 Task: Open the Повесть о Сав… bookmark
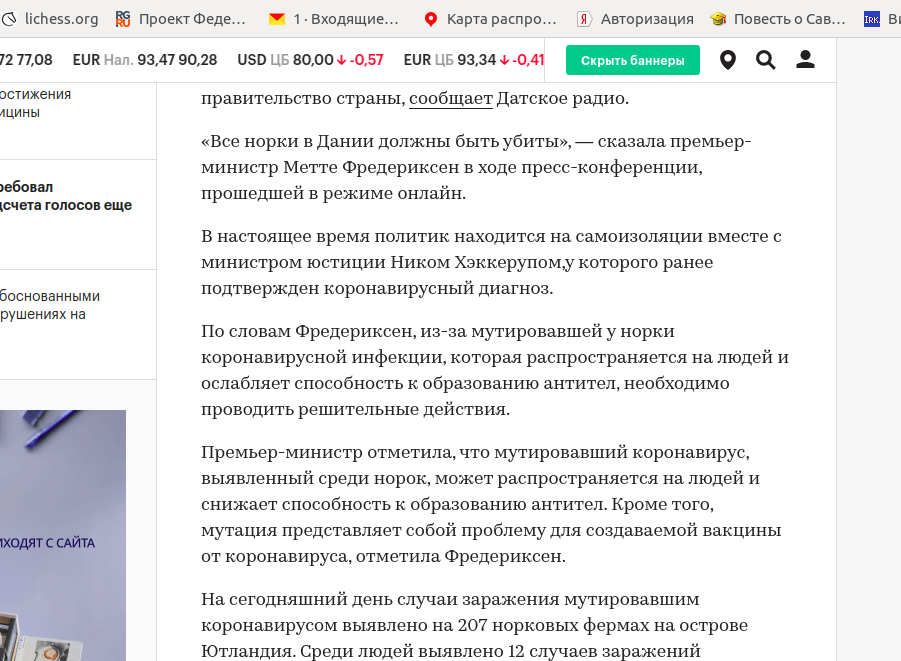click(778, 19)
